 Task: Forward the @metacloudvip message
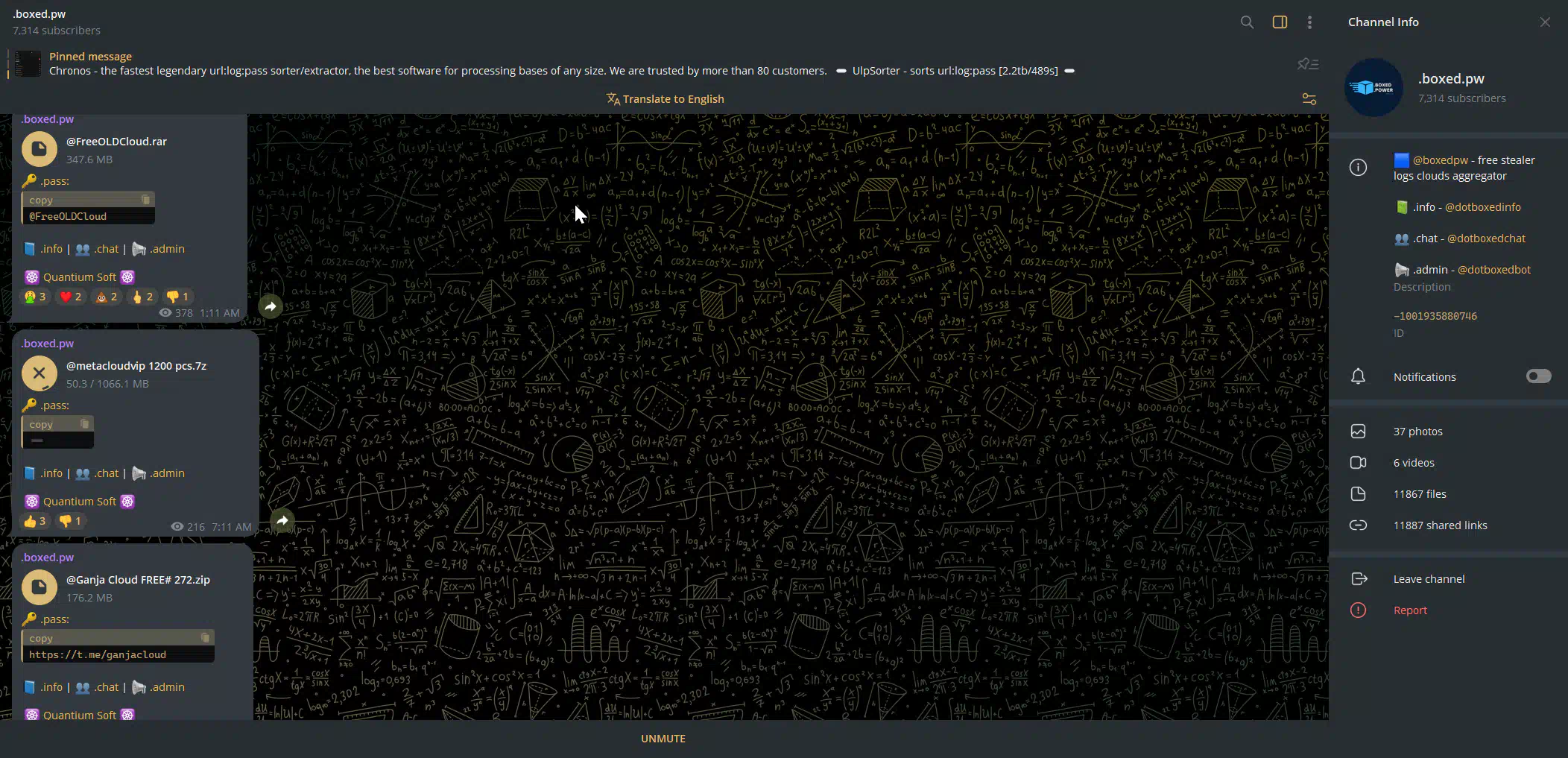click(282, 520)
